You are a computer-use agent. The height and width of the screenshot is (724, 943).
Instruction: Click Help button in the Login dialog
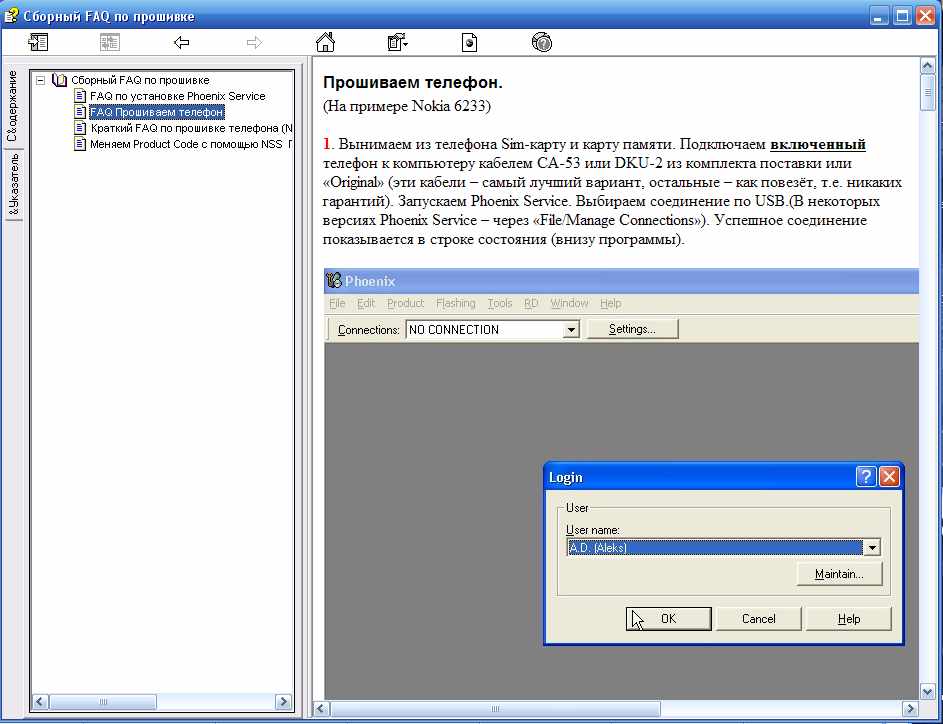[849, 619]
